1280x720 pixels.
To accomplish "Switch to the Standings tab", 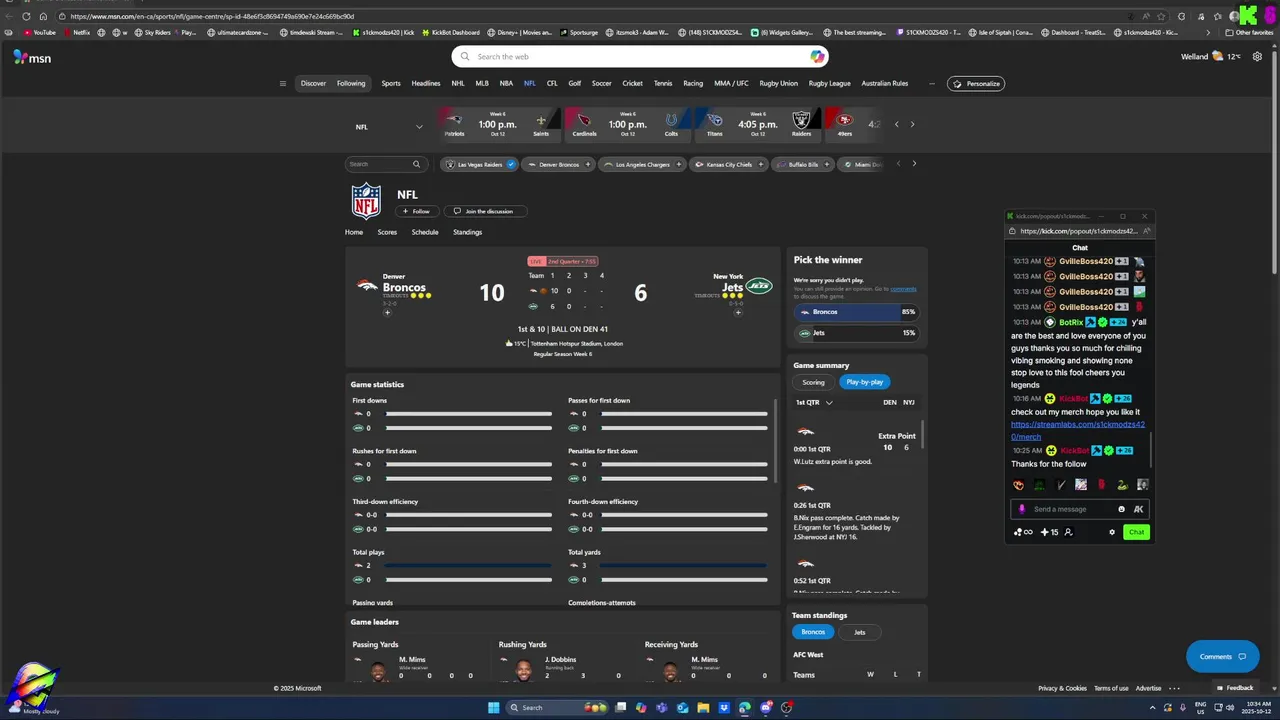I will coord(467,232).
